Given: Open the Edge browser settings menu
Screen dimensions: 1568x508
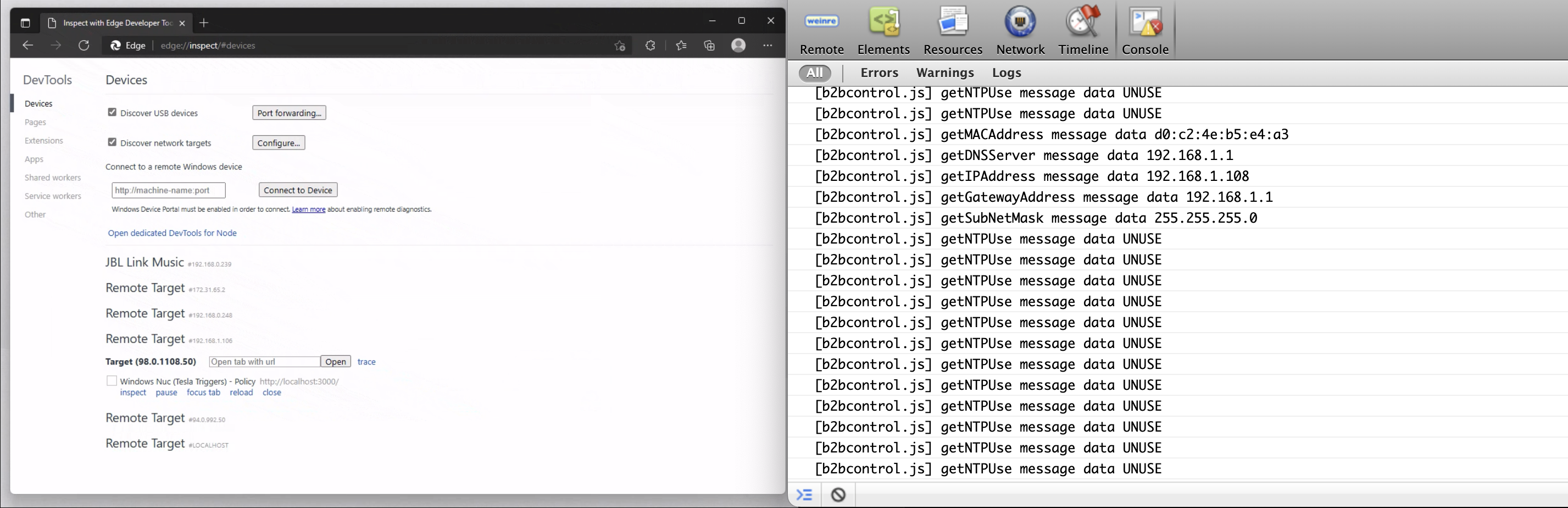Looking at the screenshot, I should click(x=768, y=45).
